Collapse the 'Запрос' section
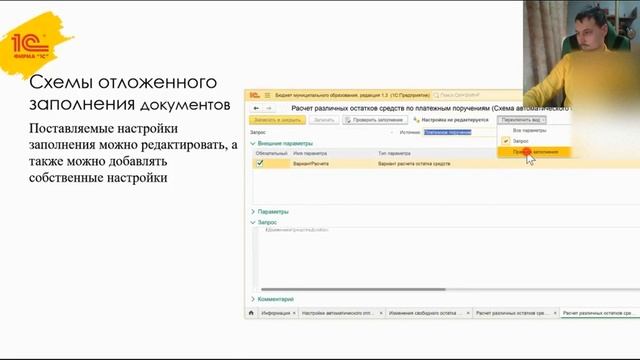Viewport: 640px width, 360px height. 264,222
